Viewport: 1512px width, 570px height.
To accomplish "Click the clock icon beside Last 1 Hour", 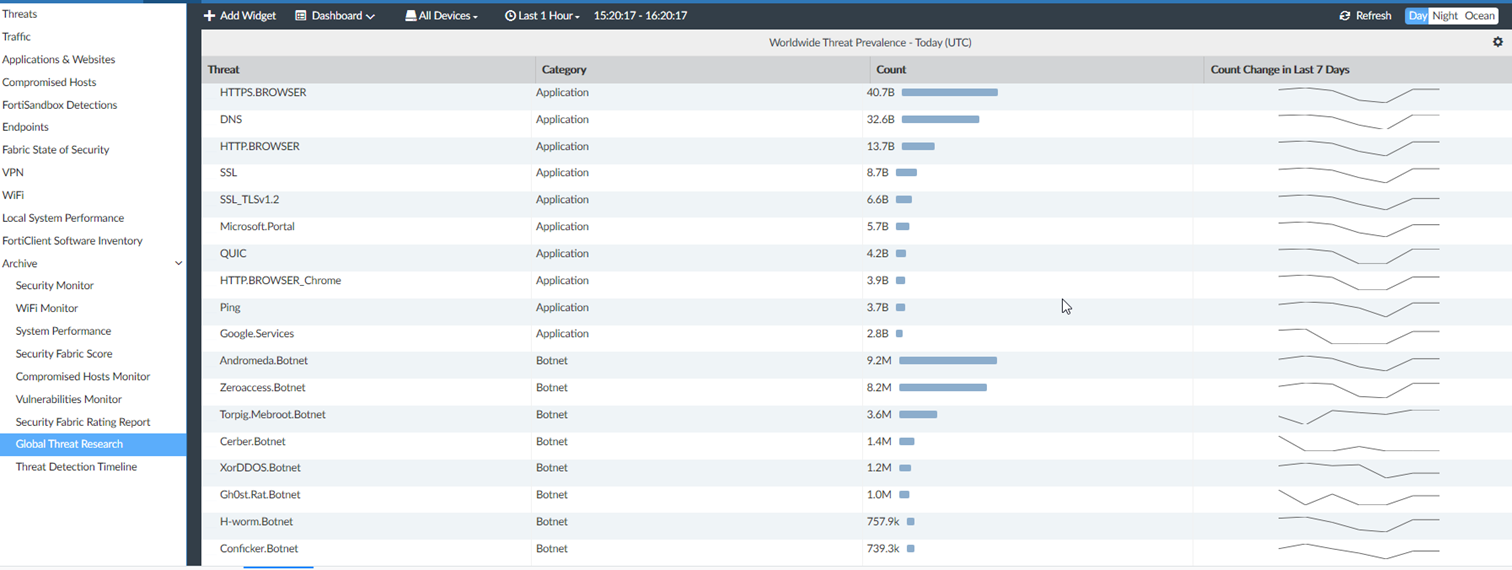I will point(510,16).
